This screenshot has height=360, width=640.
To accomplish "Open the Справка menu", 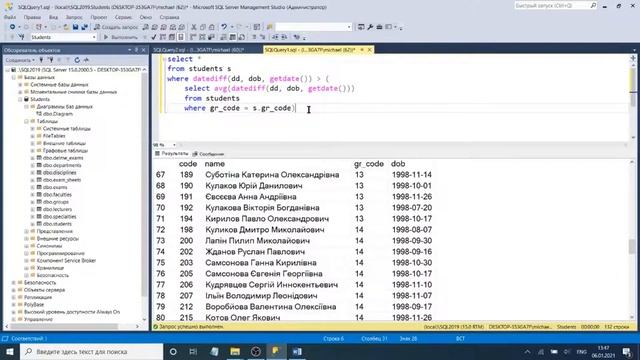I will [169, 17].
